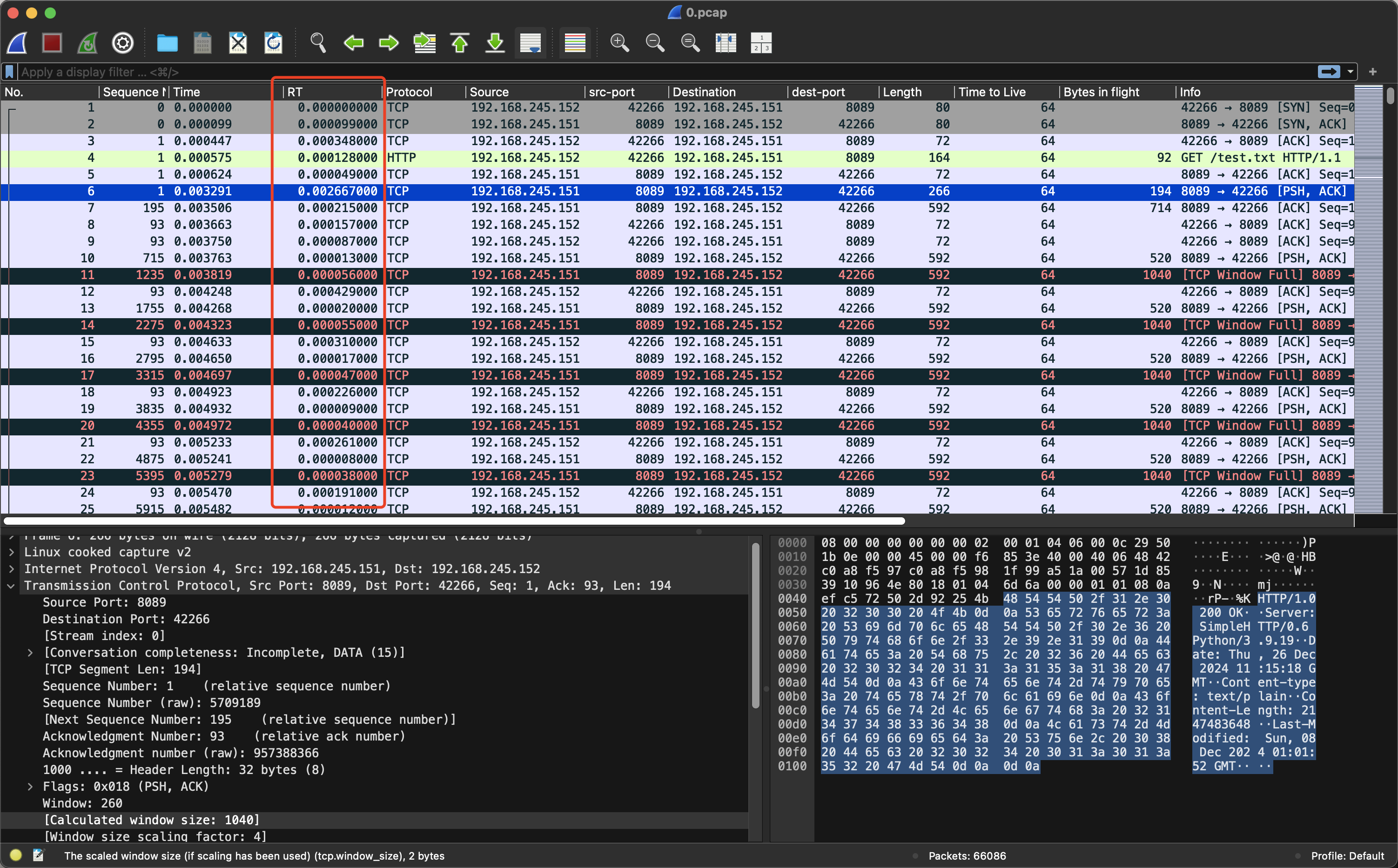This screenshot has height=868, width=1398.
Task: Open the filter bookmarks menu
Action: 9,71
